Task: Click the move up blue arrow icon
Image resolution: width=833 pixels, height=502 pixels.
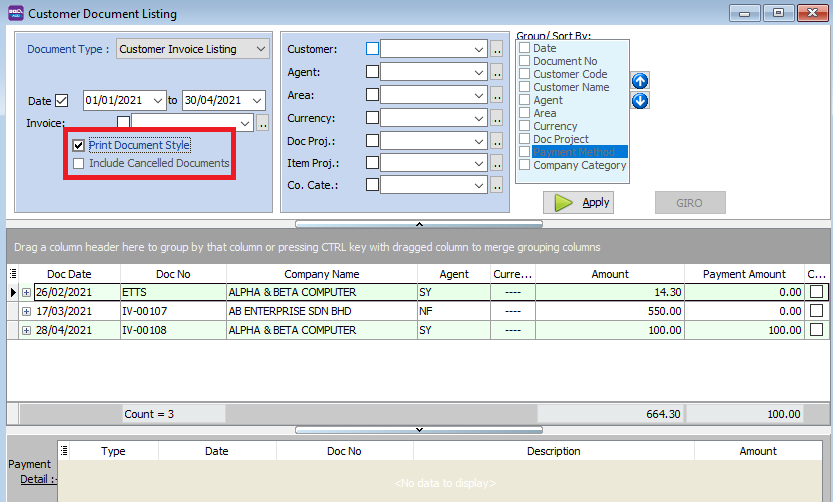Action: (640, 81)
